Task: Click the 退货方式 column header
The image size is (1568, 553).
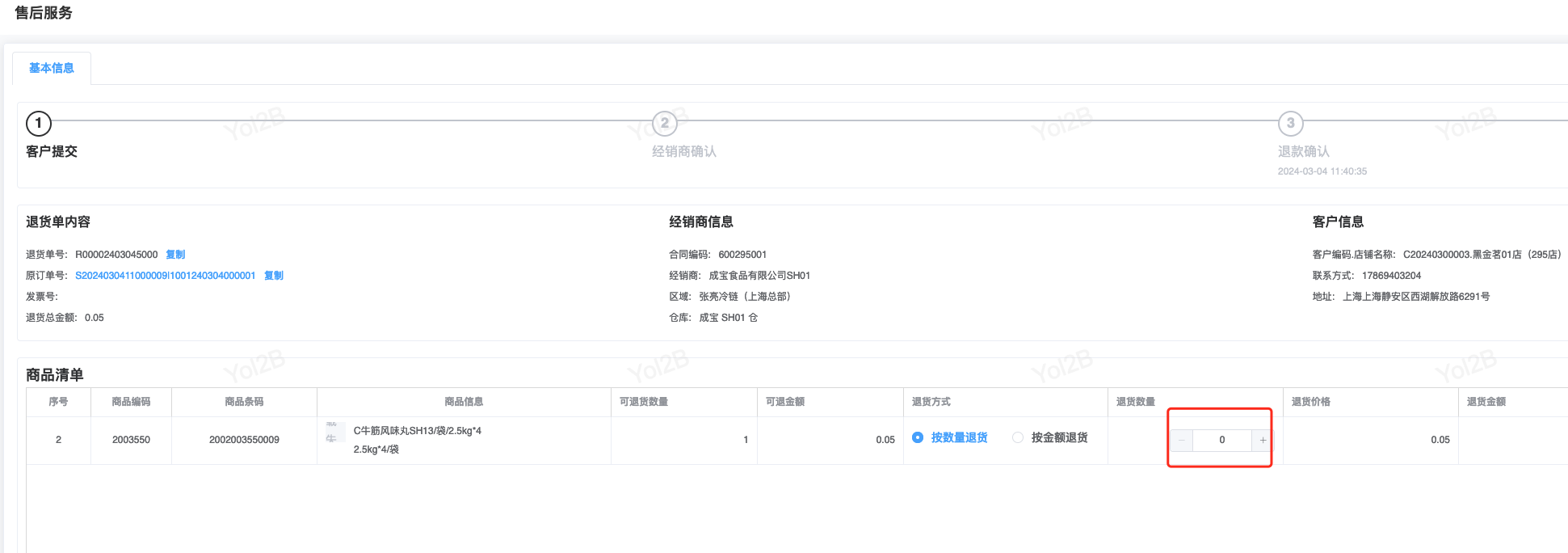Action: point(931,402)
